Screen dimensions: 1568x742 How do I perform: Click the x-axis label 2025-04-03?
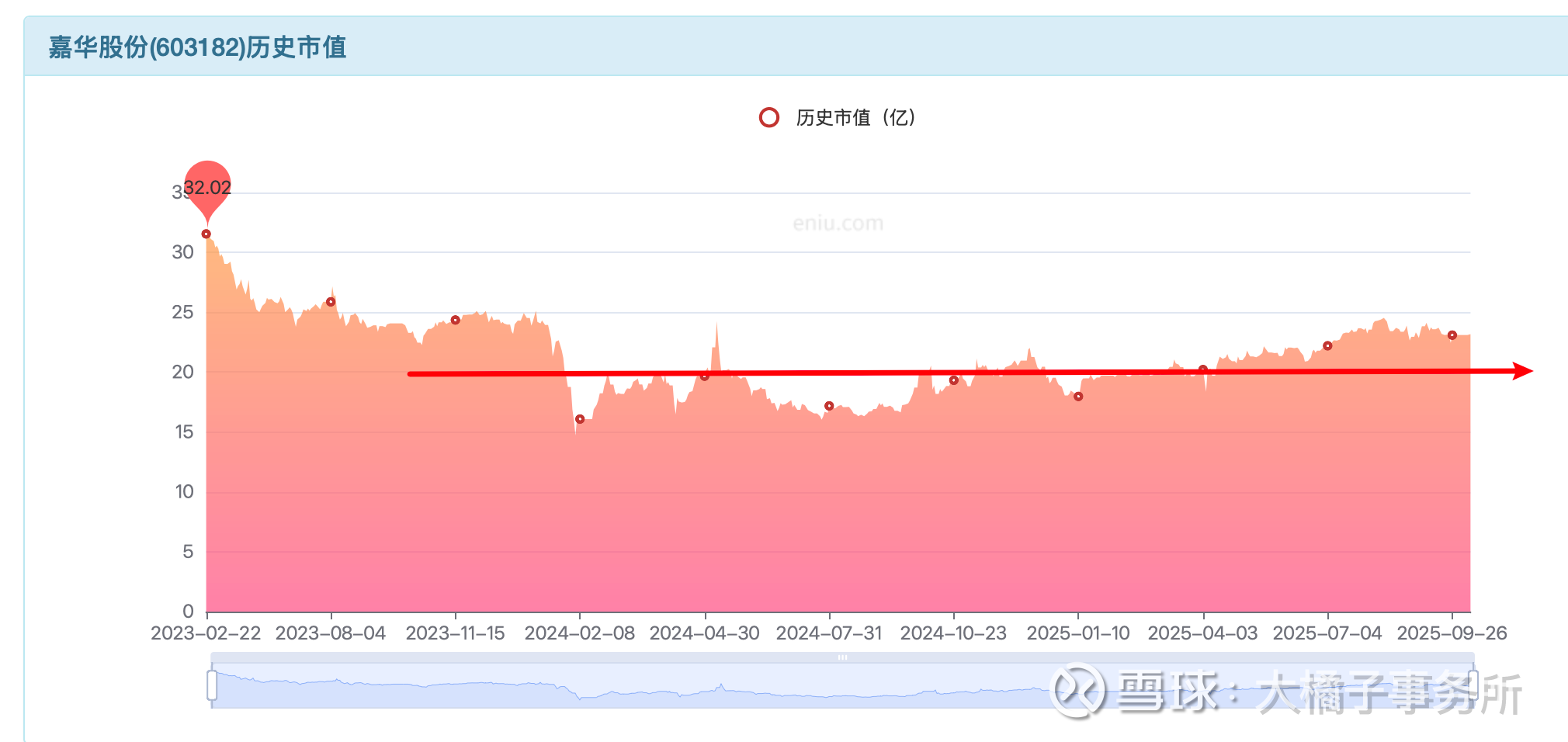click(1203, 633)
